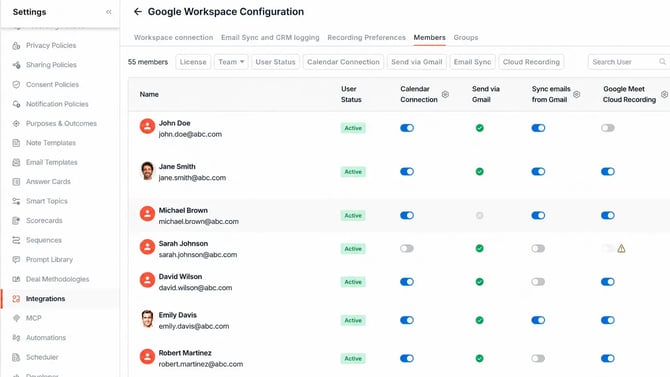Image resolution: width=670 pixels, height=377 pixels.
Task: Click the Privacy Policies lock icon
Action: click(16, 45)
